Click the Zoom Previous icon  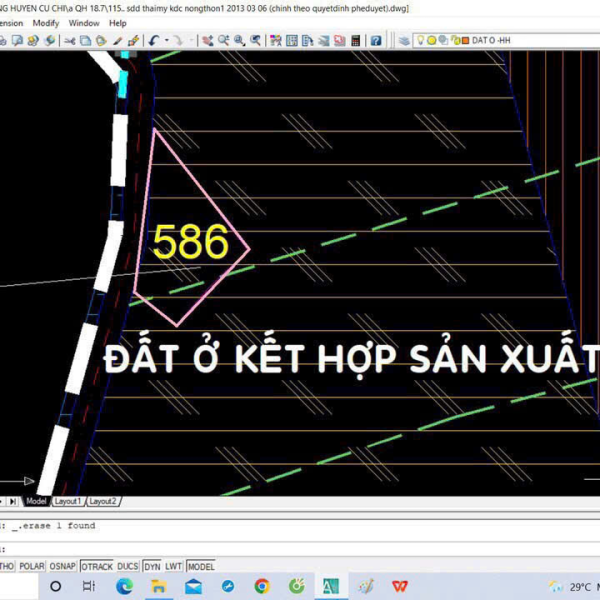tap(256, 40)
